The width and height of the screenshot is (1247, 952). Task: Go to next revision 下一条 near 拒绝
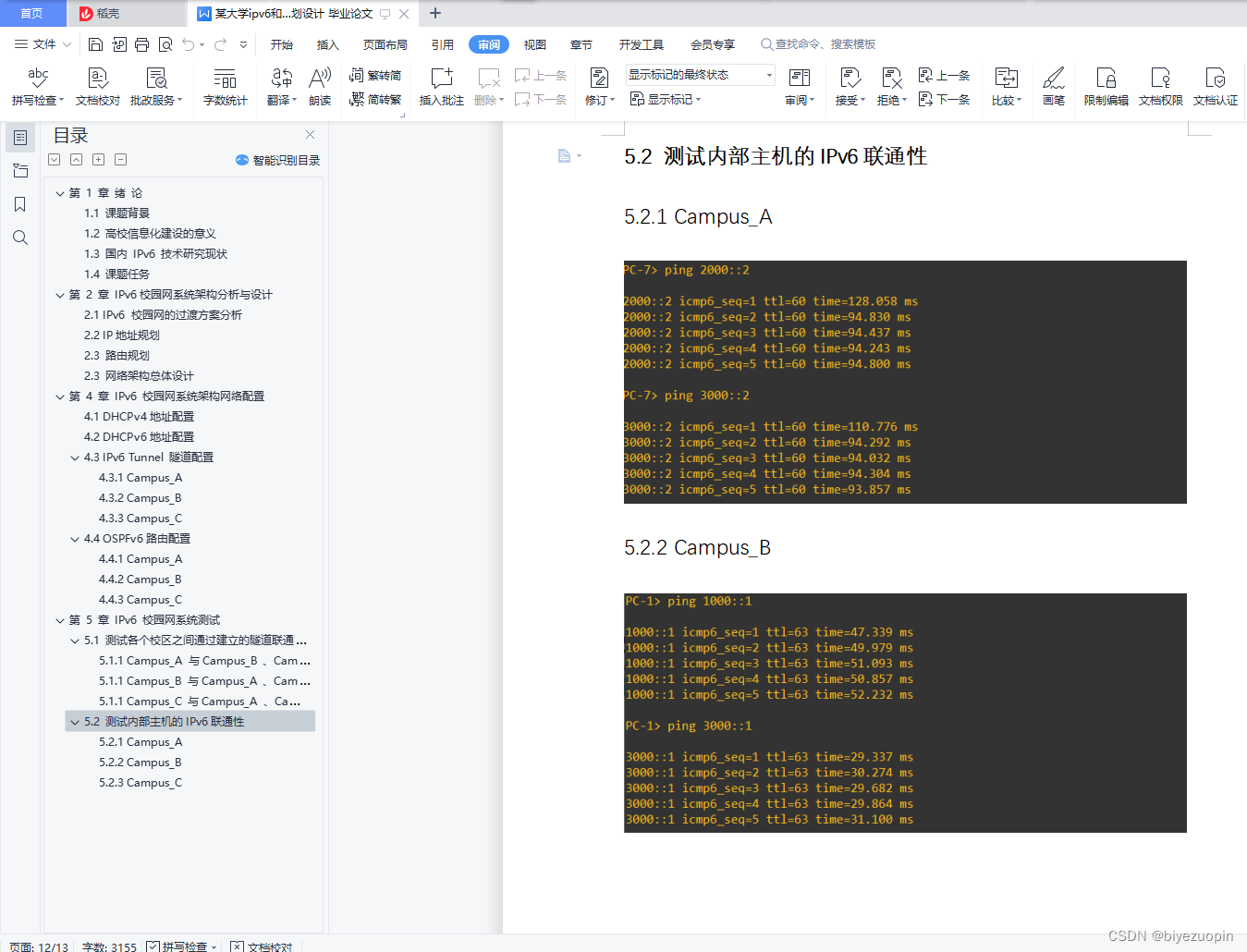tap(944, 99)
